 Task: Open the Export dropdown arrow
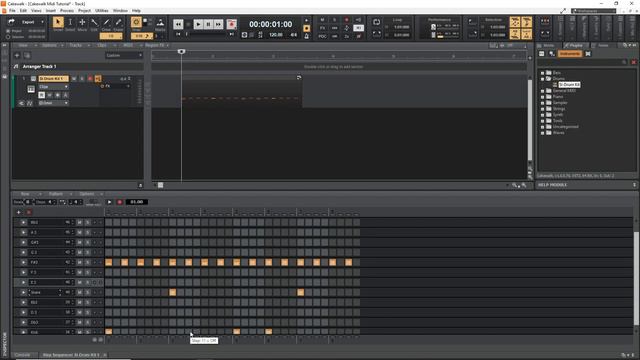coord(42,22)
